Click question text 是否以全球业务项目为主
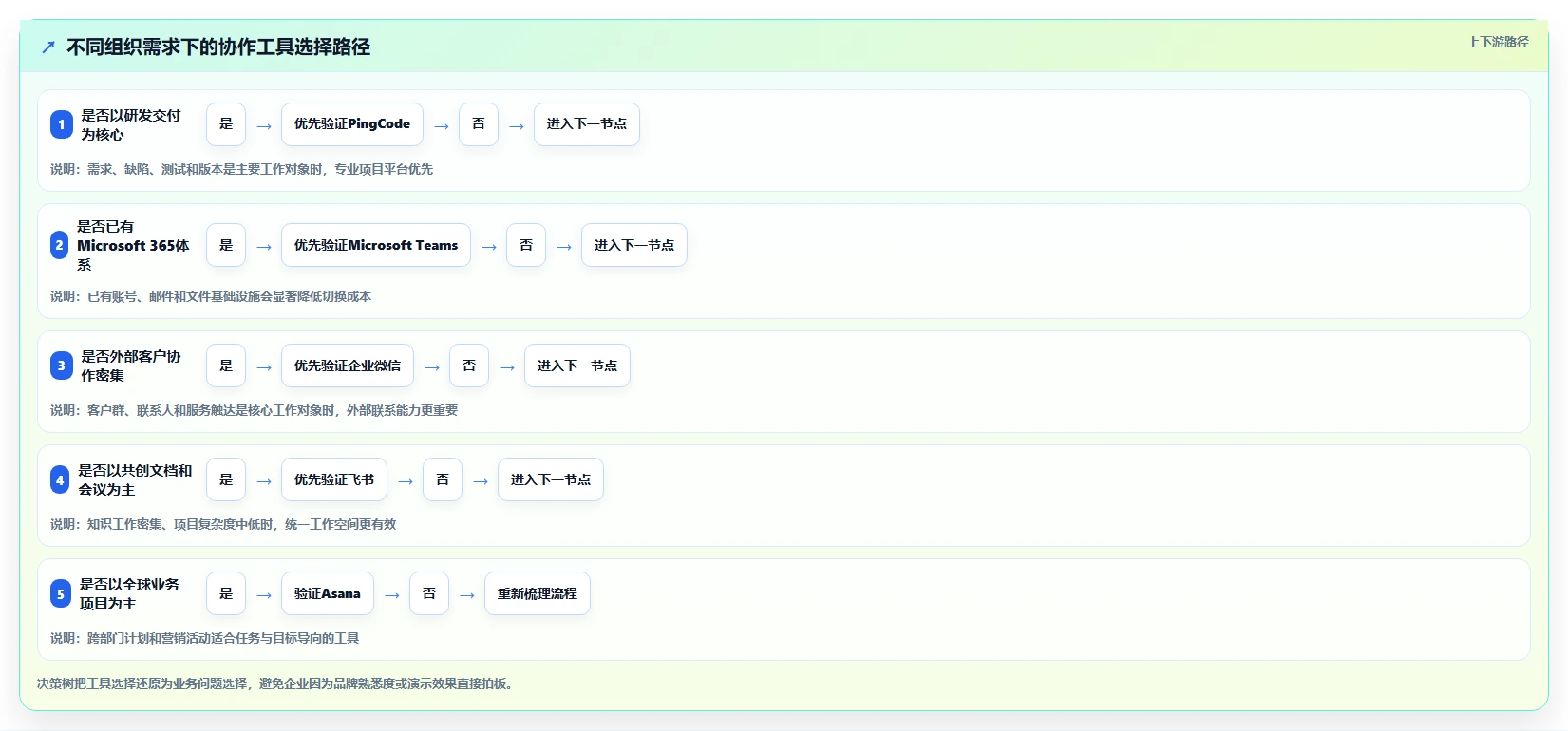This screenshot has width=1568, height=731. point(129,593)
